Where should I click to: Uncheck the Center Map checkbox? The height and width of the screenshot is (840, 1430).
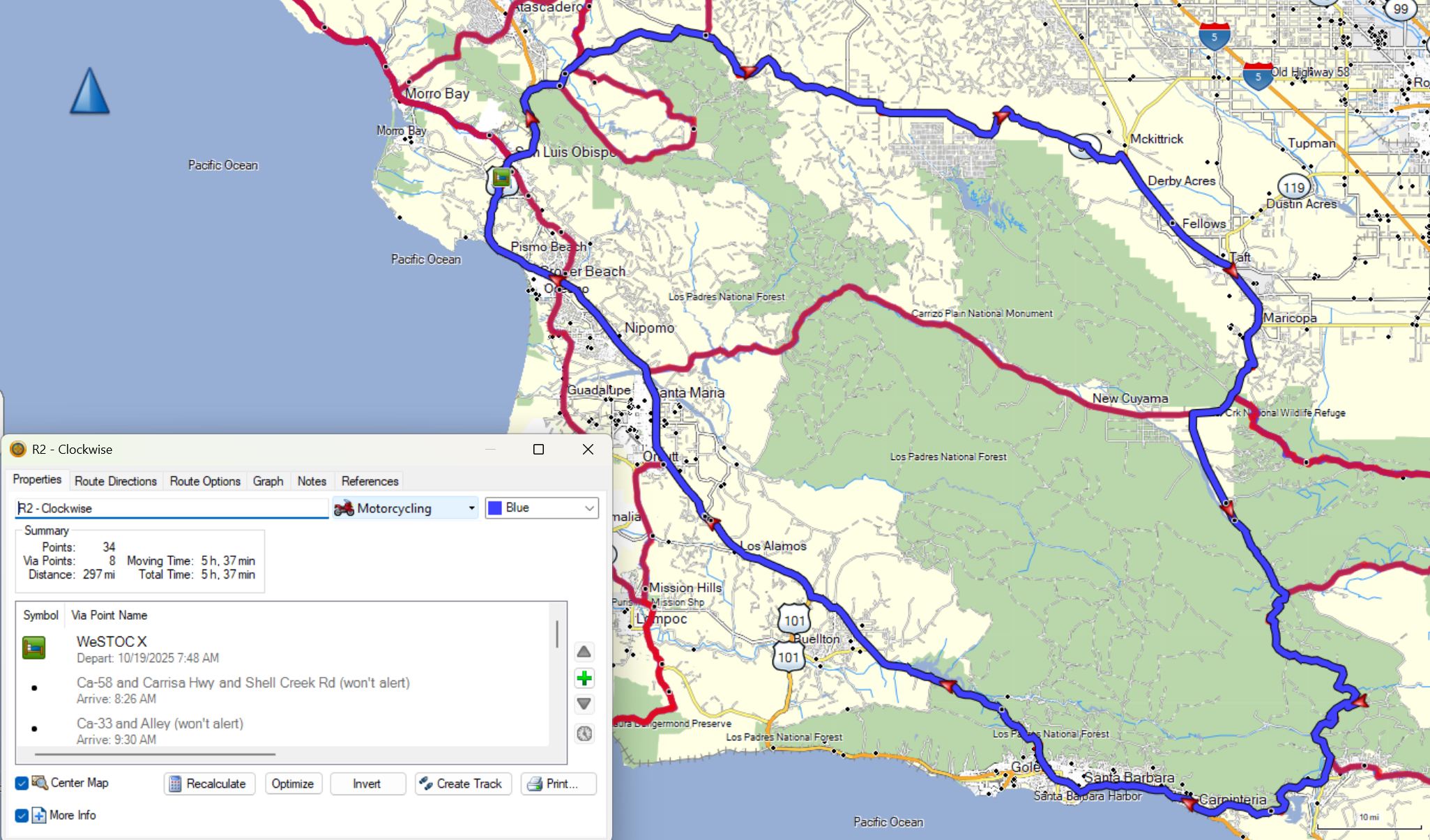click(22, 783)
